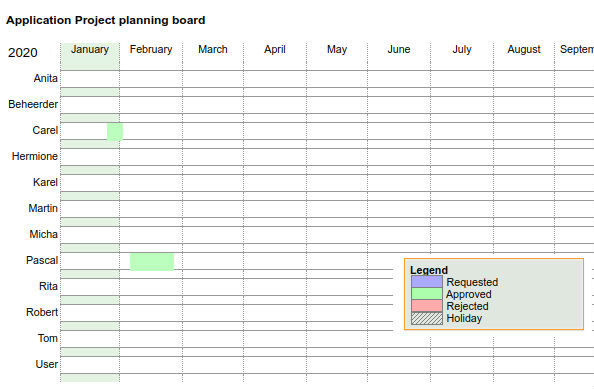594x389 pixels.
Task: Open the March month column header
Action: (x=213, y=50)
